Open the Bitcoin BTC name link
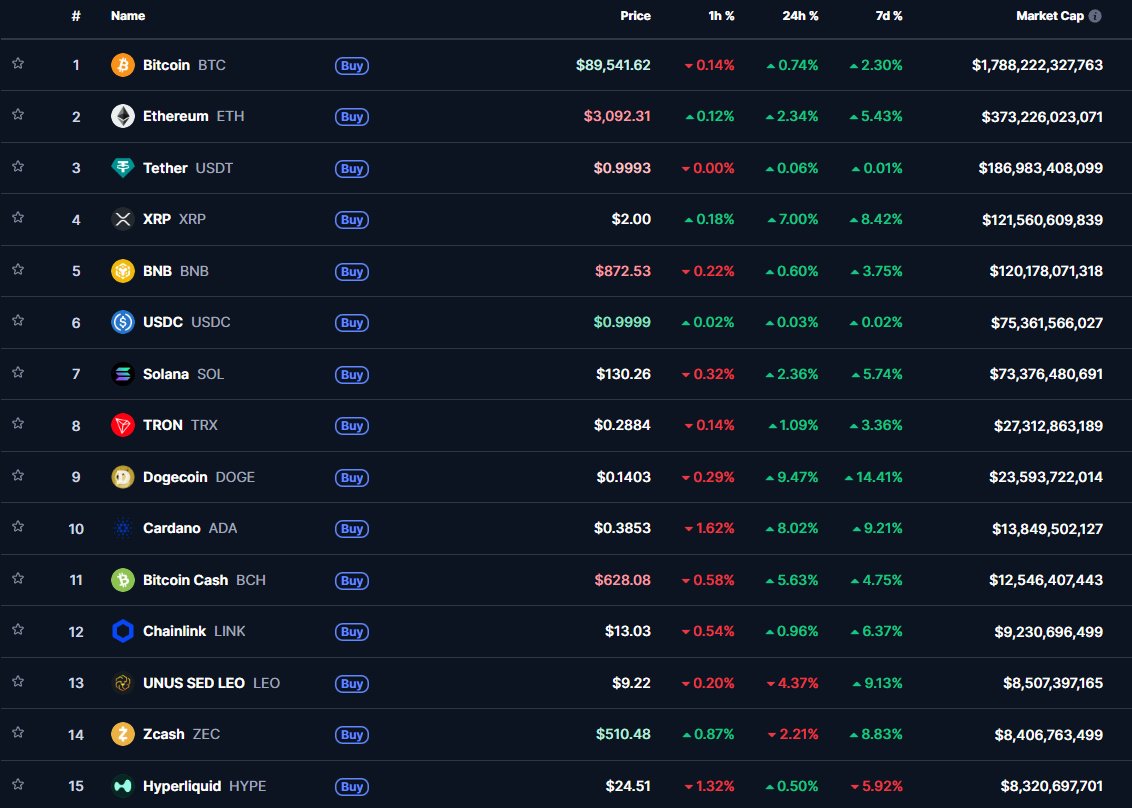Viewport: 1132px width, 808px height. [184, 65]
